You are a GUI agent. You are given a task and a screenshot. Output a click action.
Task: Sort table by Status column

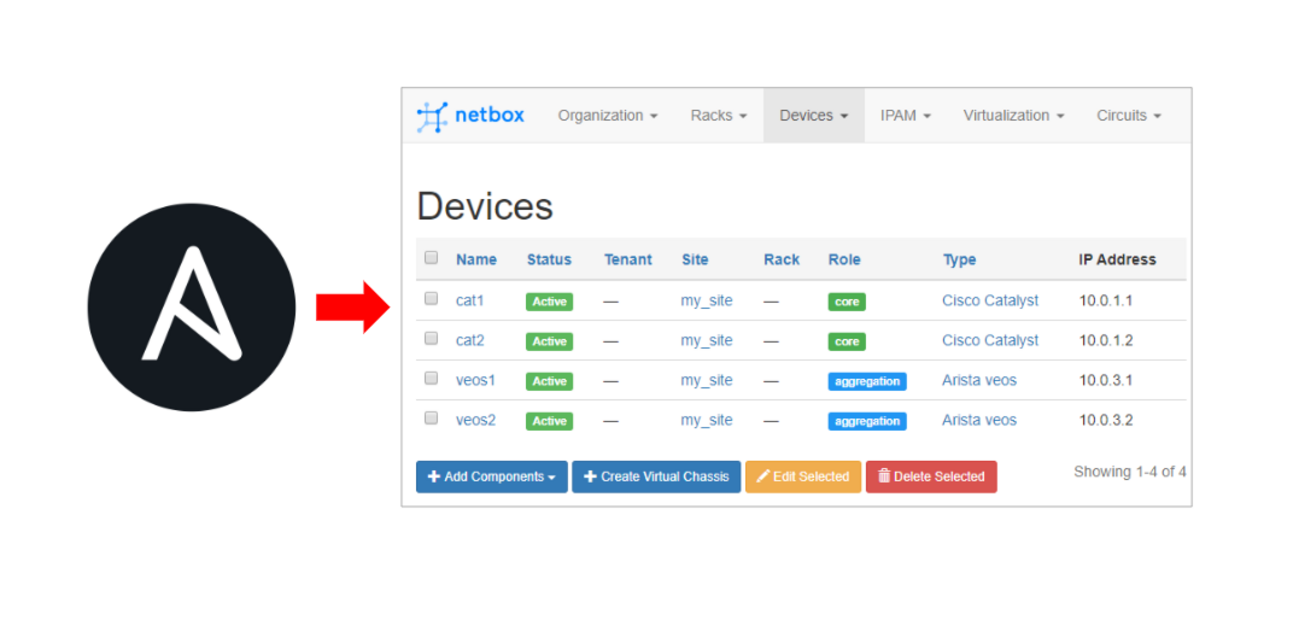(549, 260)
